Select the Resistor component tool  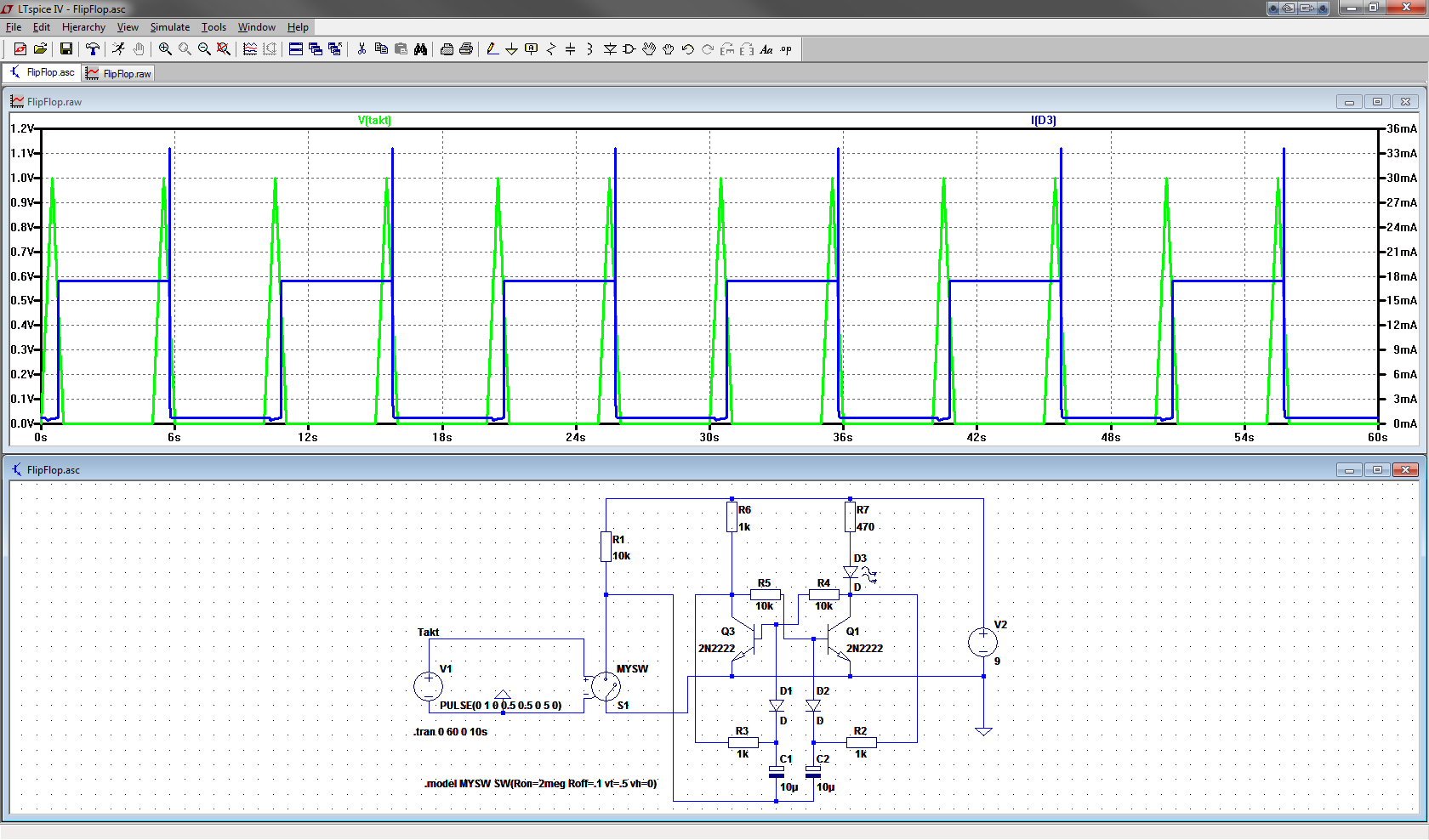550,49
